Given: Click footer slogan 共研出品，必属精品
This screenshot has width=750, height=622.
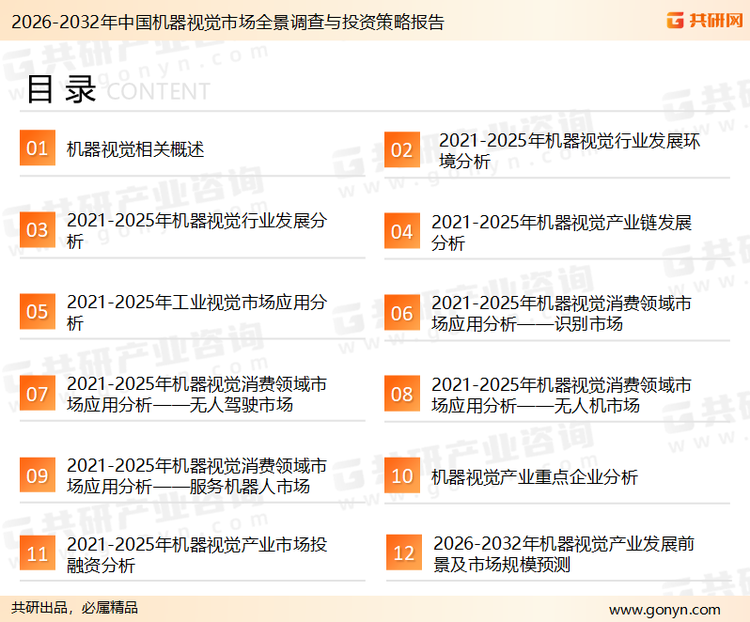Looking at the screenshot, I should [75, 608].
